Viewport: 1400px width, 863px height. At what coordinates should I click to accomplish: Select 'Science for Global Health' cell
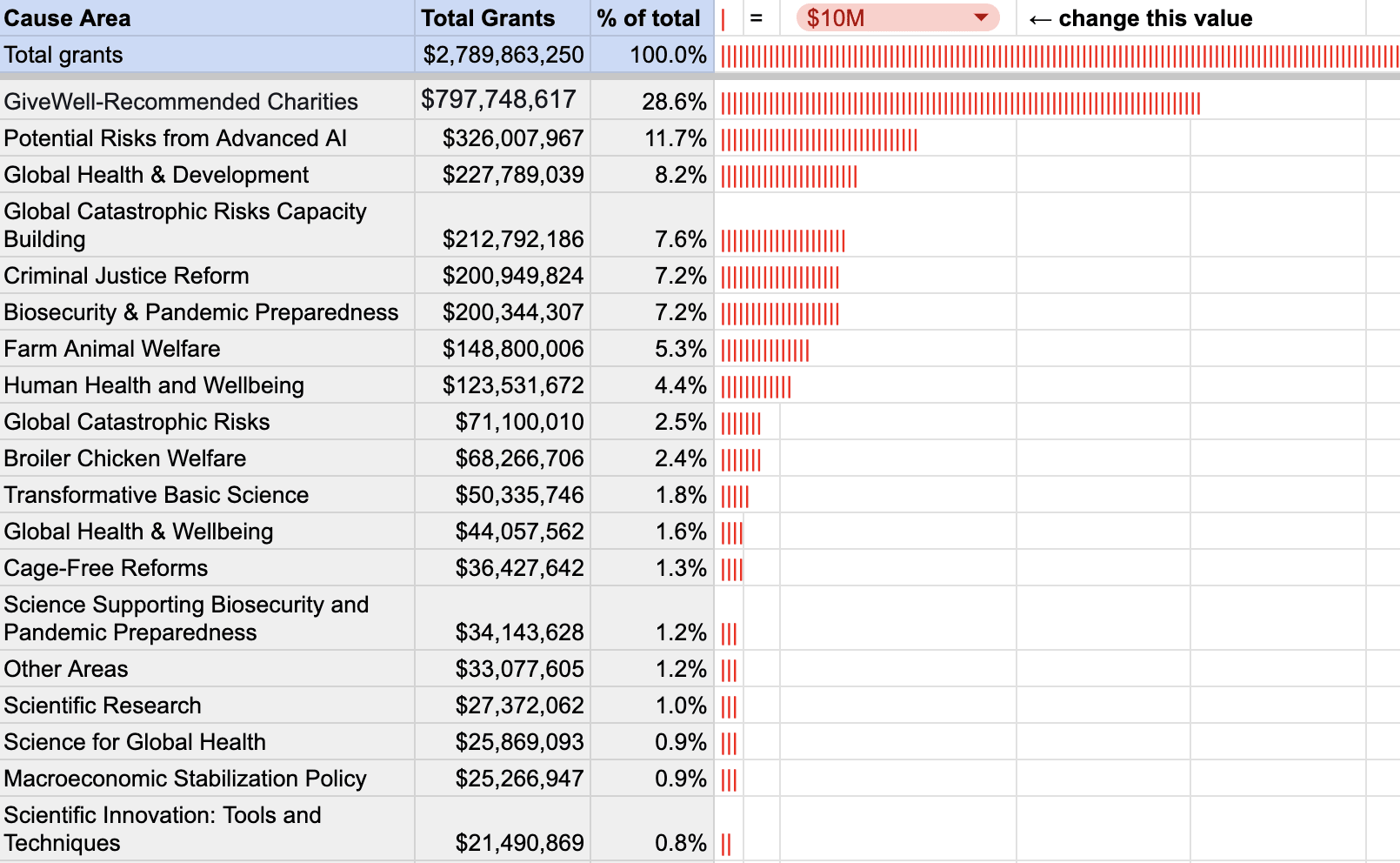(207, 742)
